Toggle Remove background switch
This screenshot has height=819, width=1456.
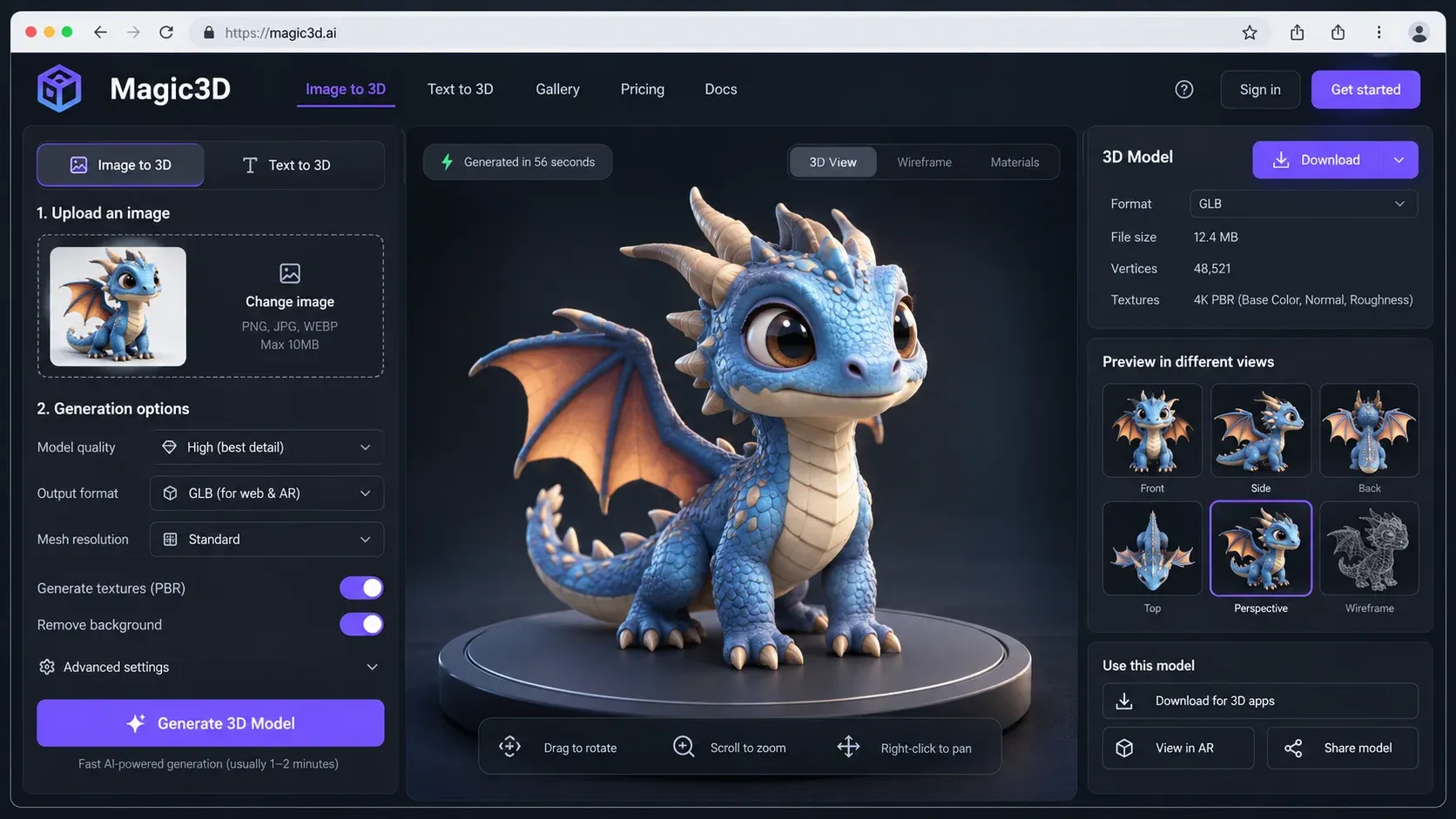(361, 624)
